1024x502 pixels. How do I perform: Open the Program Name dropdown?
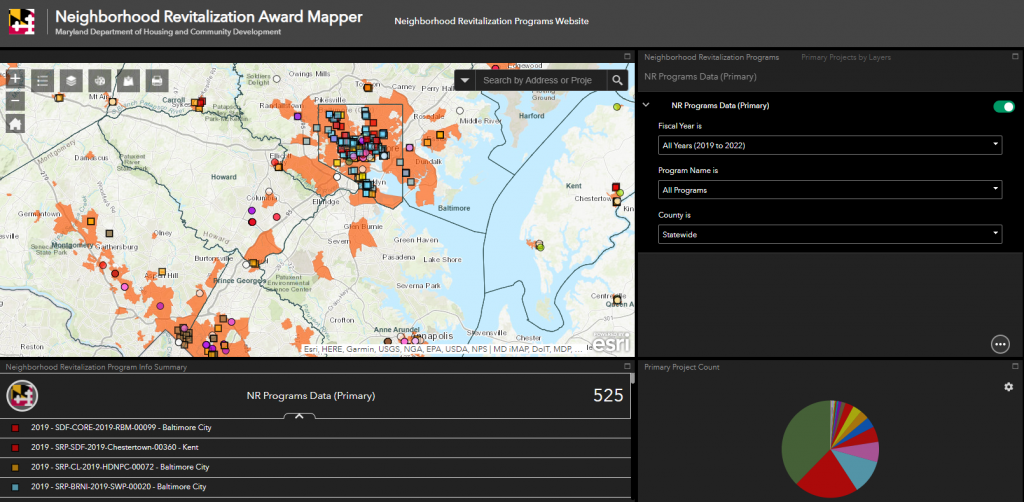(x=829, y=189)
